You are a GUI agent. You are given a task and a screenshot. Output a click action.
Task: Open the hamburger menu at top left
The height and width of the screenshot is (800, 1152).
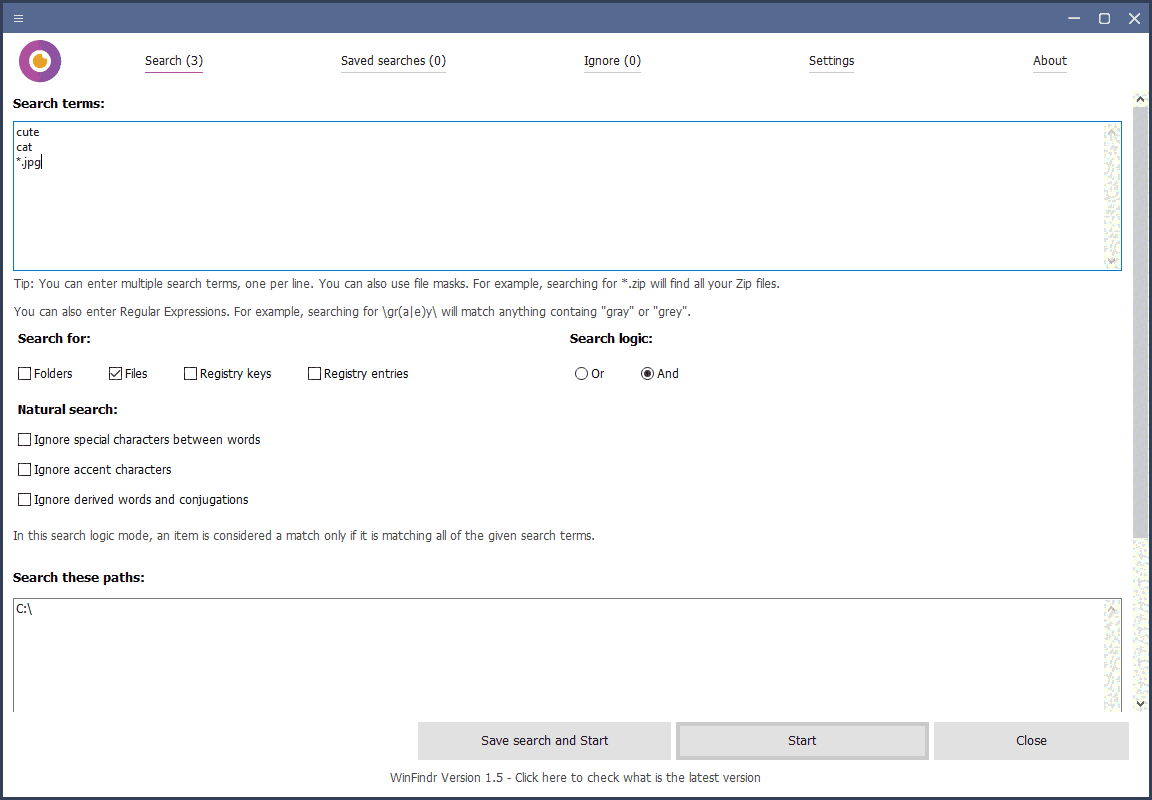[x=17, y=17]
